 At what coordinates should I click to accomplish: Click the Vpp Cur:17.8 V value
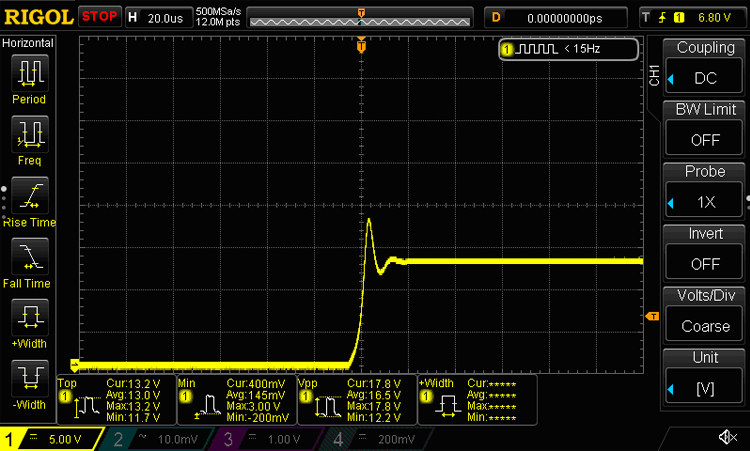coord(374,384)
